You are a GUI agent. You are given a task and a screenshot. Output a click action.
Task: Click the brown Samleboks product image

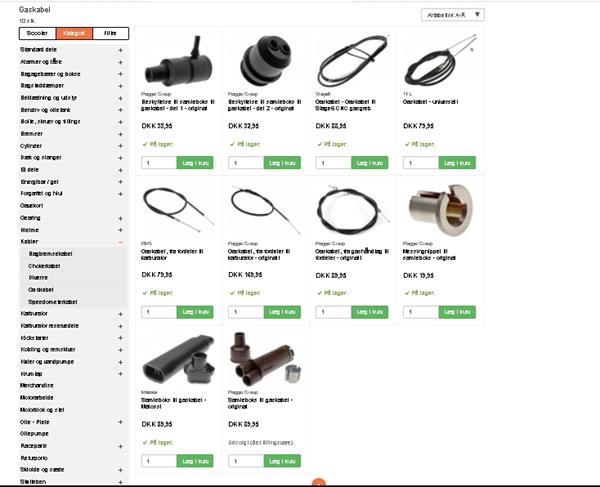(x=265, y=358)
